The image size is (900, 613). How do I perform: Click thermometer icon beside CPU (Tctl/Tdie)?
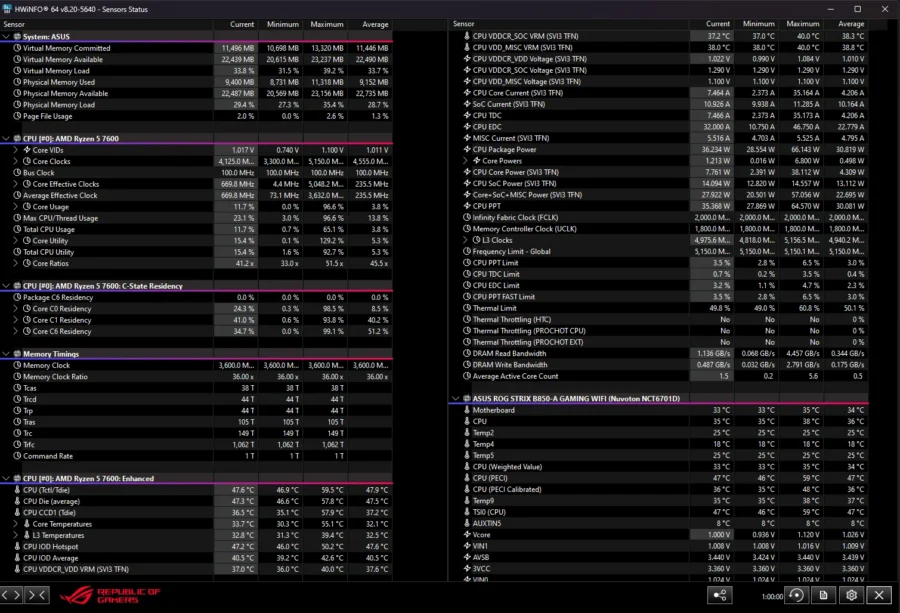click(17, 490)
